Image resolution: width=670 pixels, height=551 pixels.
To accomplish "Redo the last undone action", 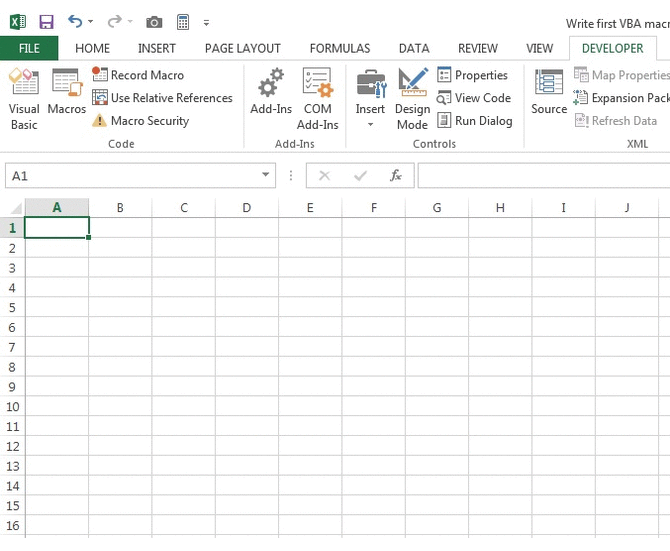I will [x=114, y=21].
